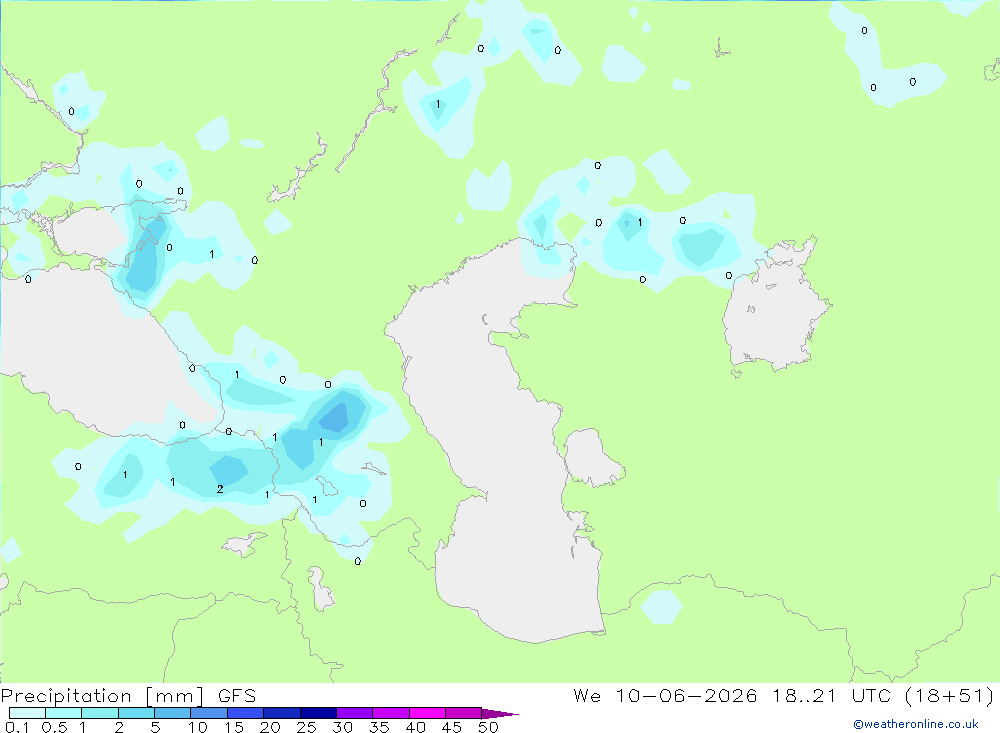
Task: Click the legend arrow beyond 50 mm
Action: point(500,714)
